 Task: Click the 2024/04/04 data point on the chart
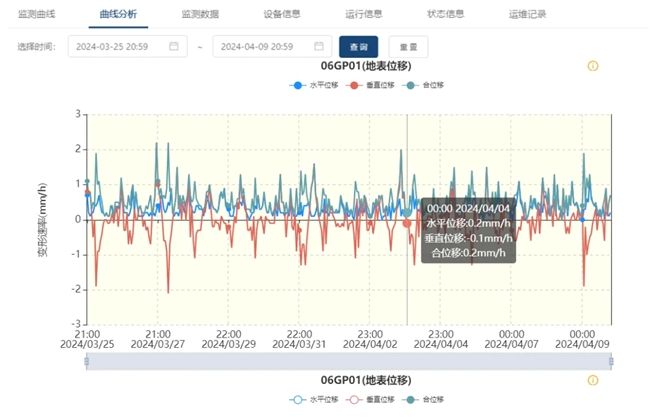click(407, 212)
